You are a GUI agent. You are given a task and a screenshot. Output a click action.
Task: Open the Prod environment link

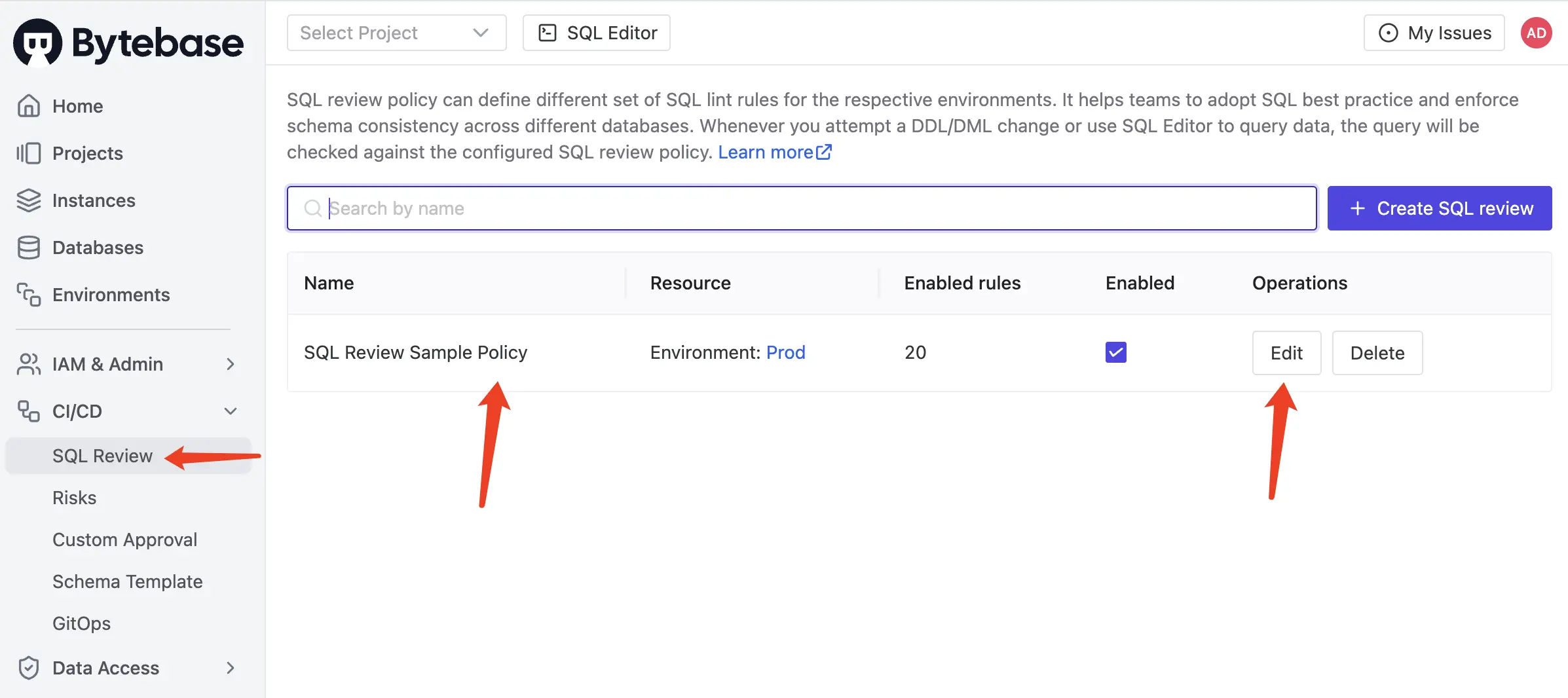pos(786,352)
